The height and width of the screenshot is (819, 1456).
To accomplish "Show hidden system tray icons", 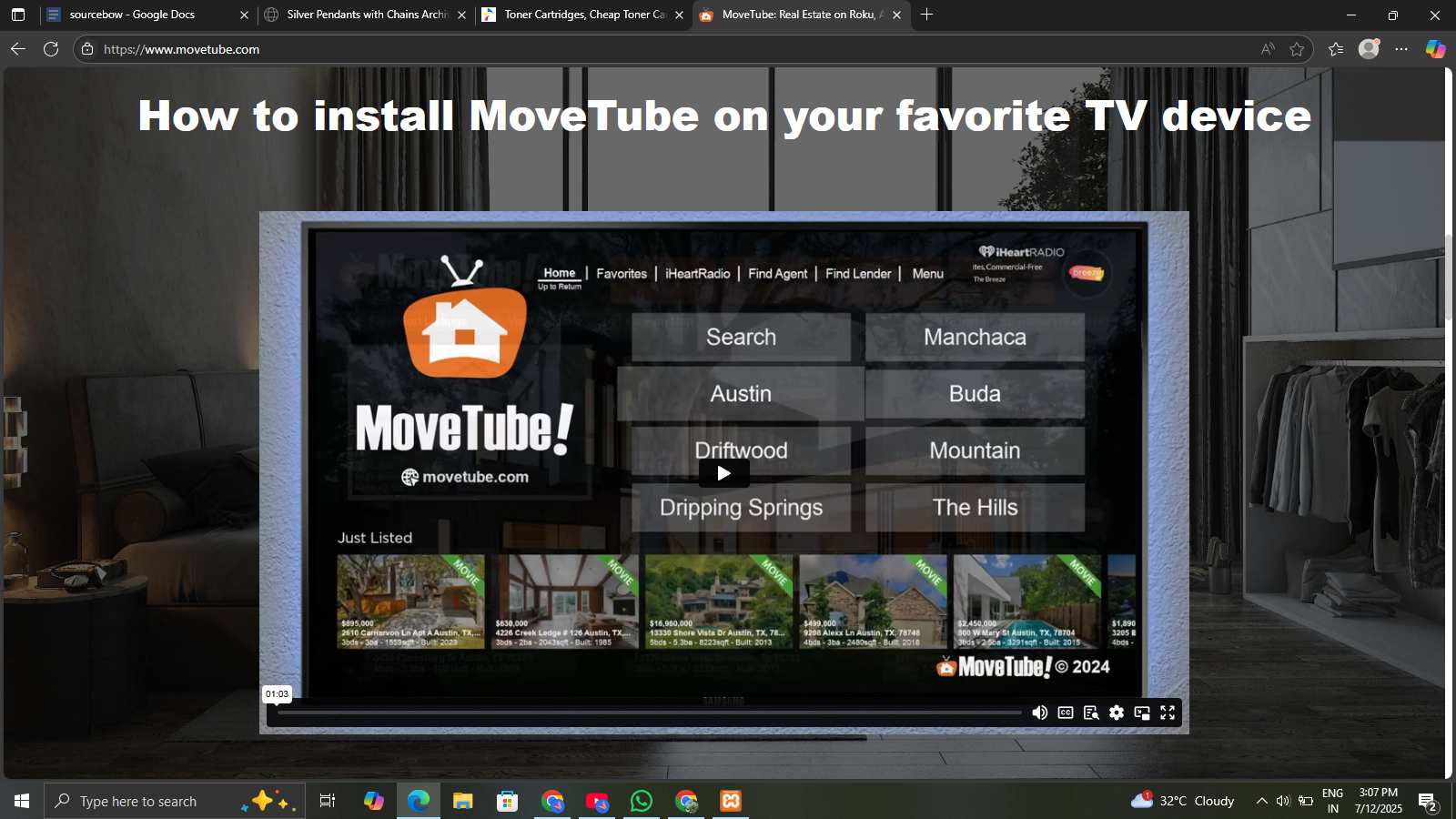I will (x=1261, y=801).
